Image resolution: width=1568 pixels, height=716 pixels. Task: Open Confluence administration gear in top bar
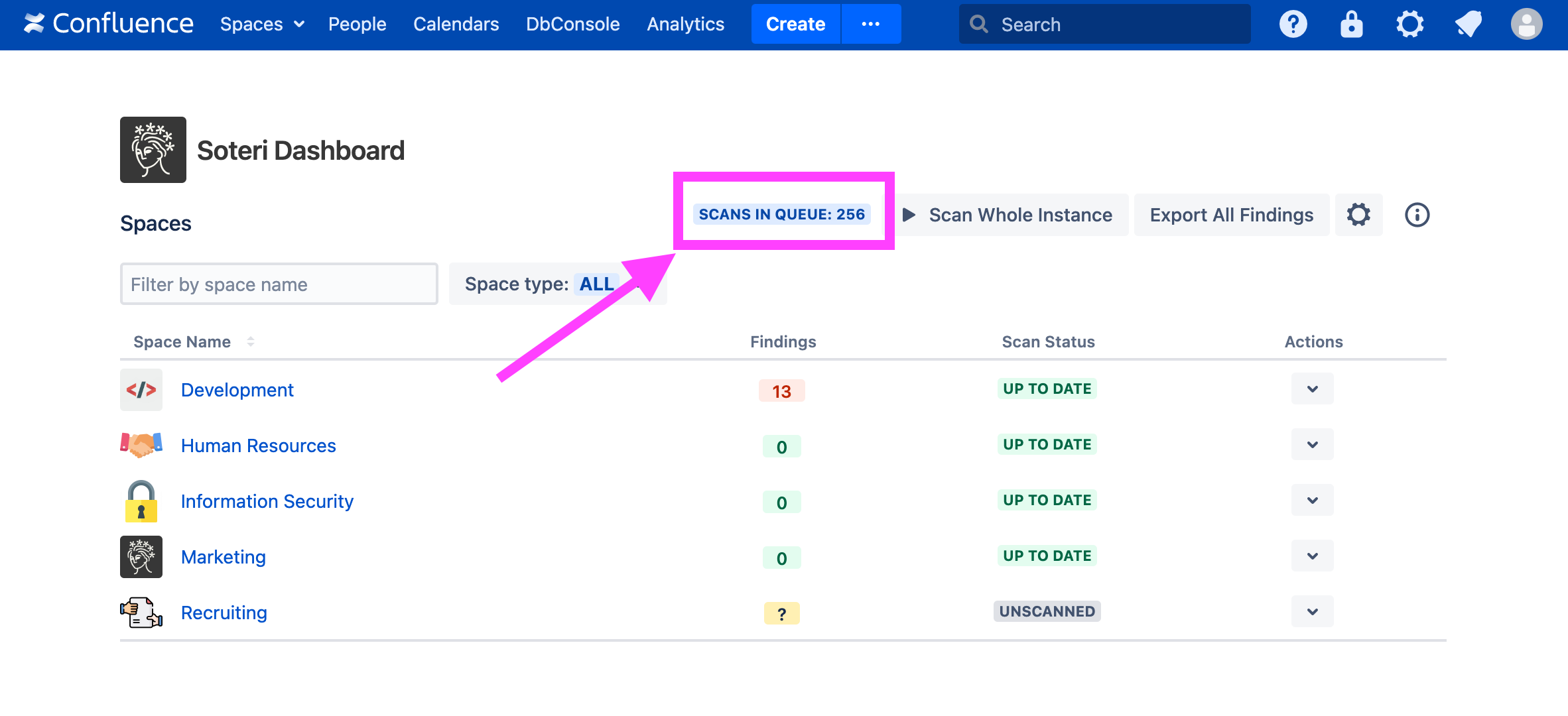1409,25
